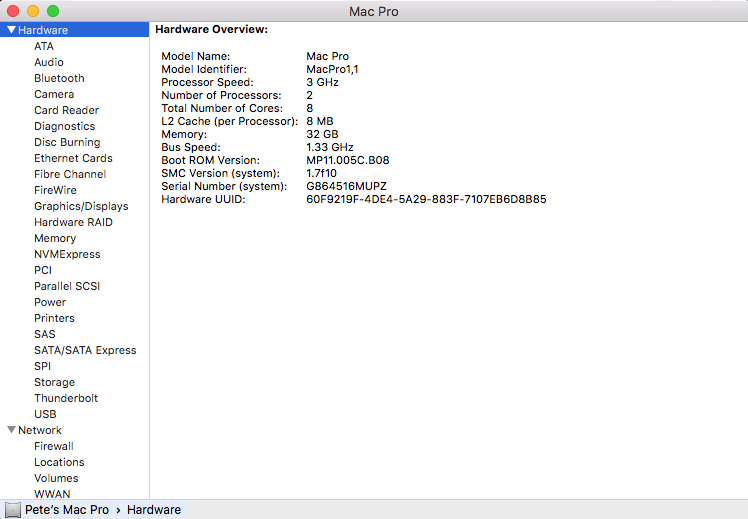The width and height of the screenshot is (748, 519).
Task: Open the USB section
Action: pyautogui.click(x=45, y=414)
